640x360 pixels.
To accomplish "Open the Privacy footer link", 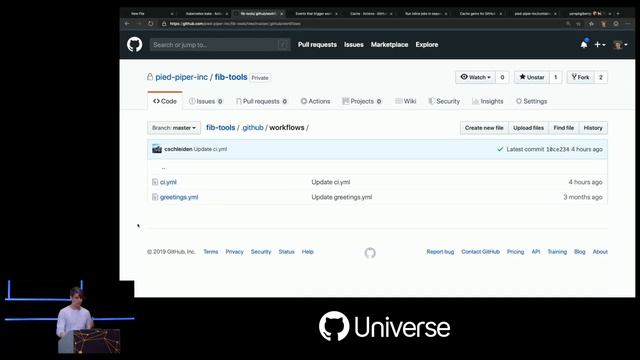I will click(x=234, y=252).
